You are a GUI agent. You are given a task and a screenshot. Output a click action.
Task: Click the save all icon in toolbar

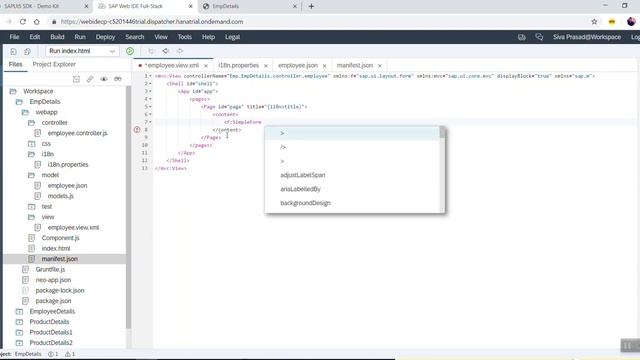click(x=27, y=51)
